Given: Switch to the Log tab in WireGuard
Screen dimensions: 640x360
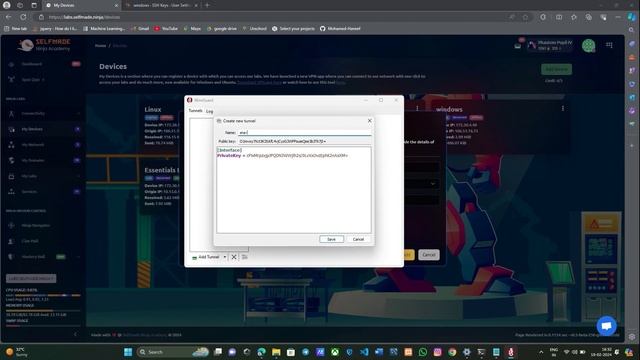Looking at the screenshot, I should coord(209,111).
